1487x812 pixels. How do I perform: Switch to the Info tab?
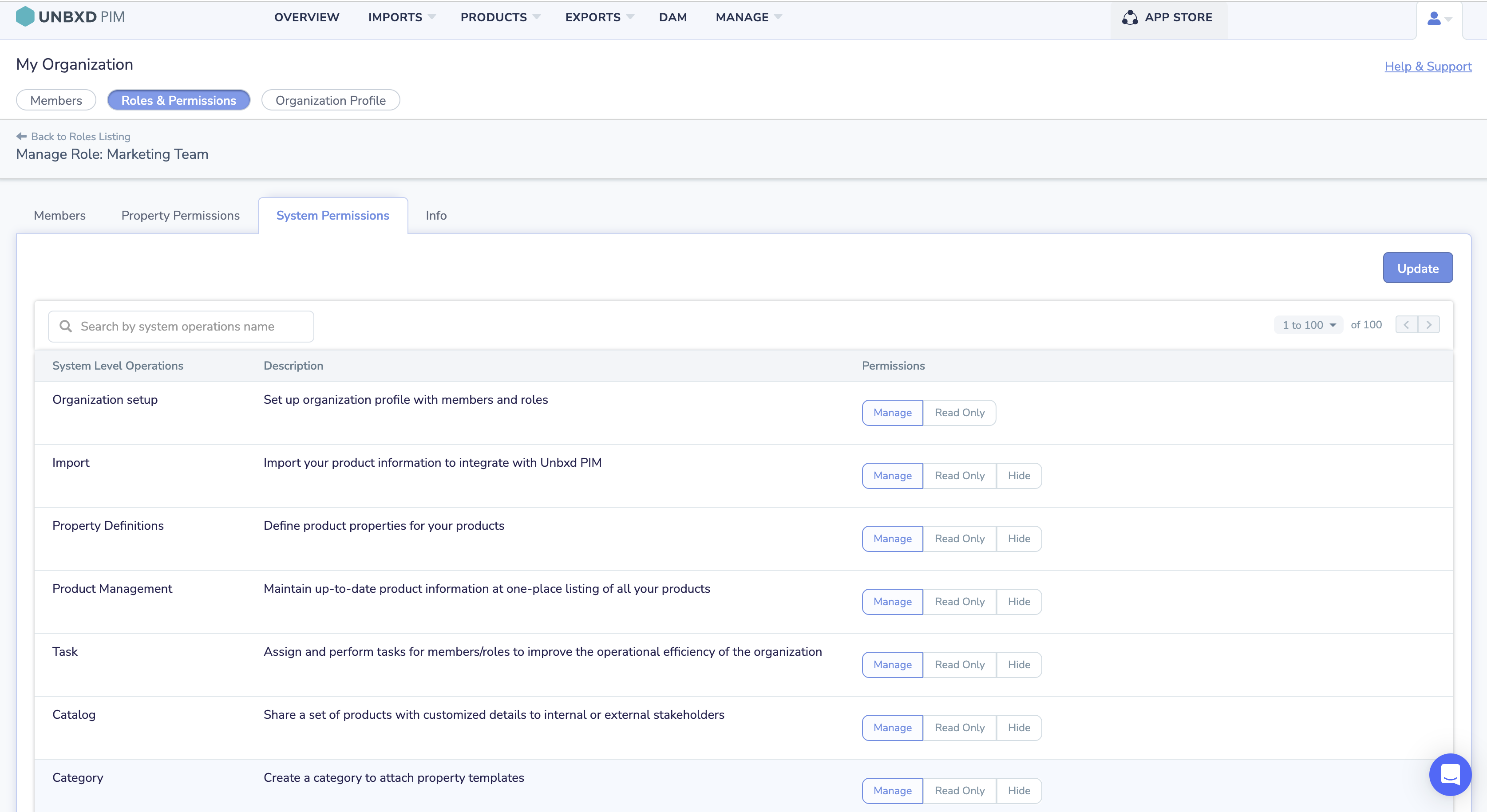(x=436, y=215)
